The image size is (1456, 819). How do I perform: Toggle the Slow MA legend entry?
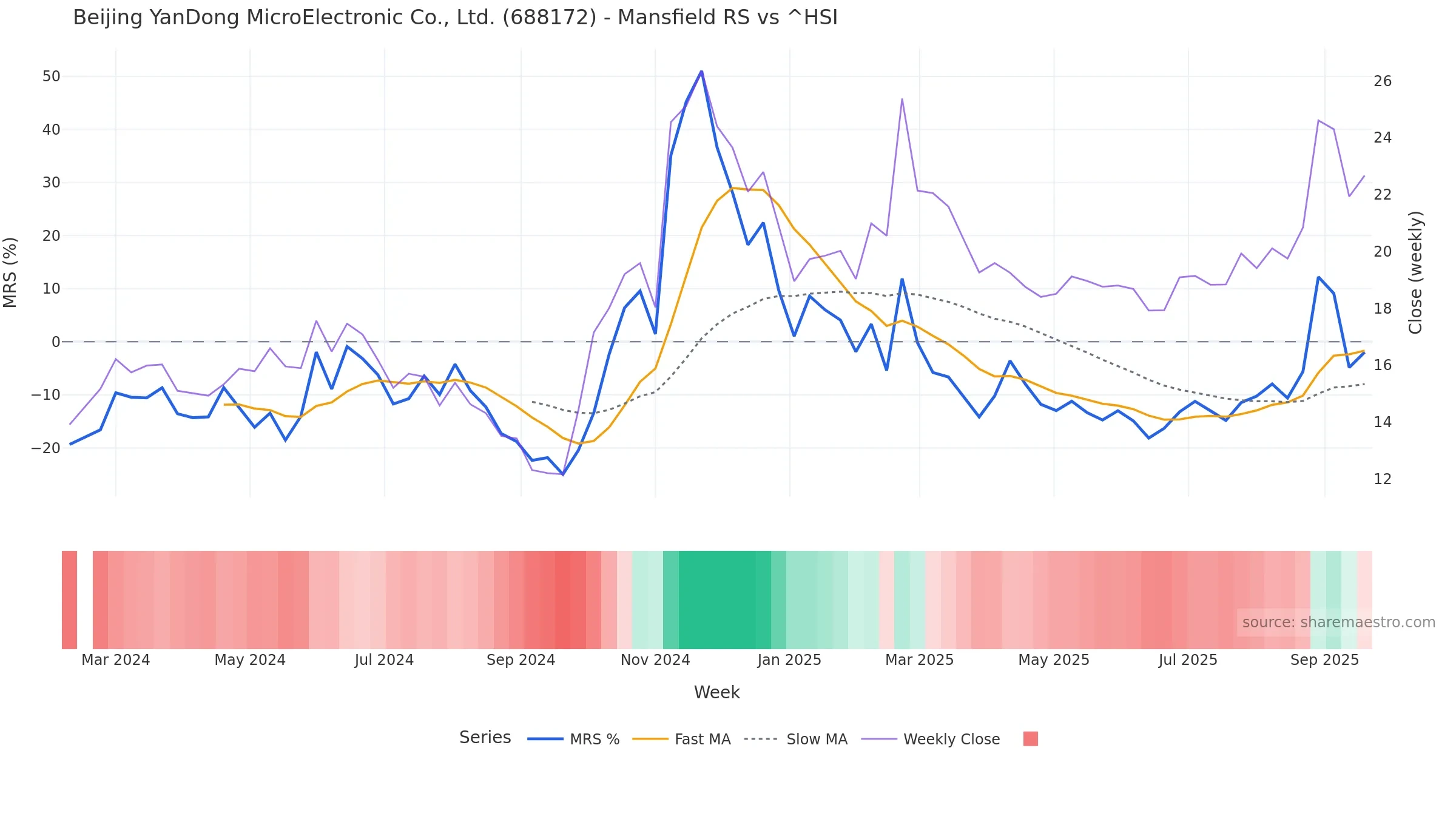click(795, 739)
